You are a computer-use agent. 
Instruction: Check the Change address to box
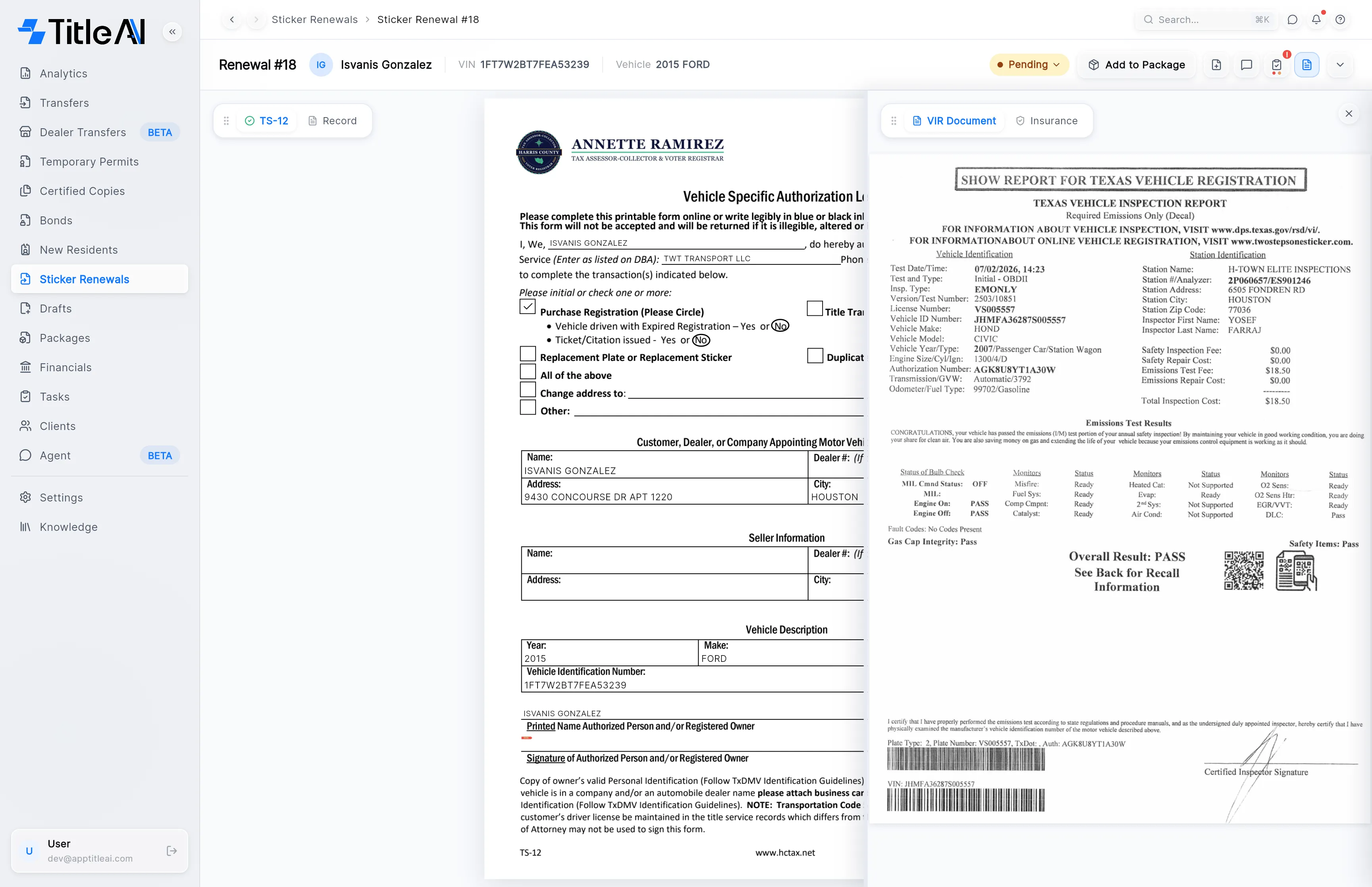point(527,390)
